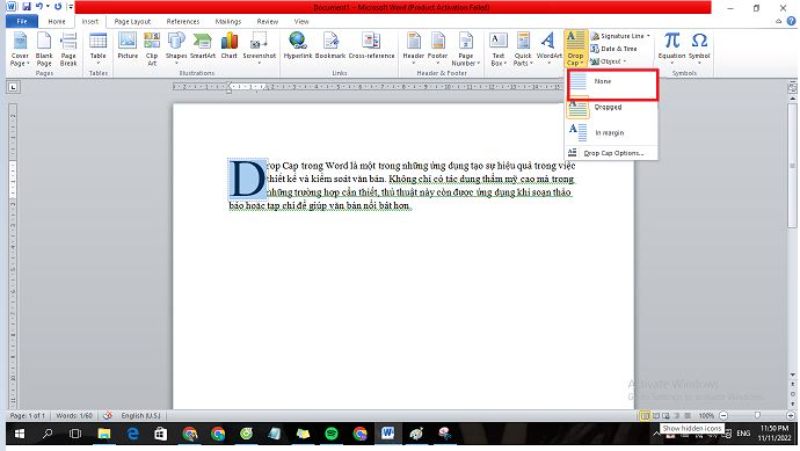Switch to the Page Layout tab
This screenshot has height=451, width=800.
tap(132, 21)
